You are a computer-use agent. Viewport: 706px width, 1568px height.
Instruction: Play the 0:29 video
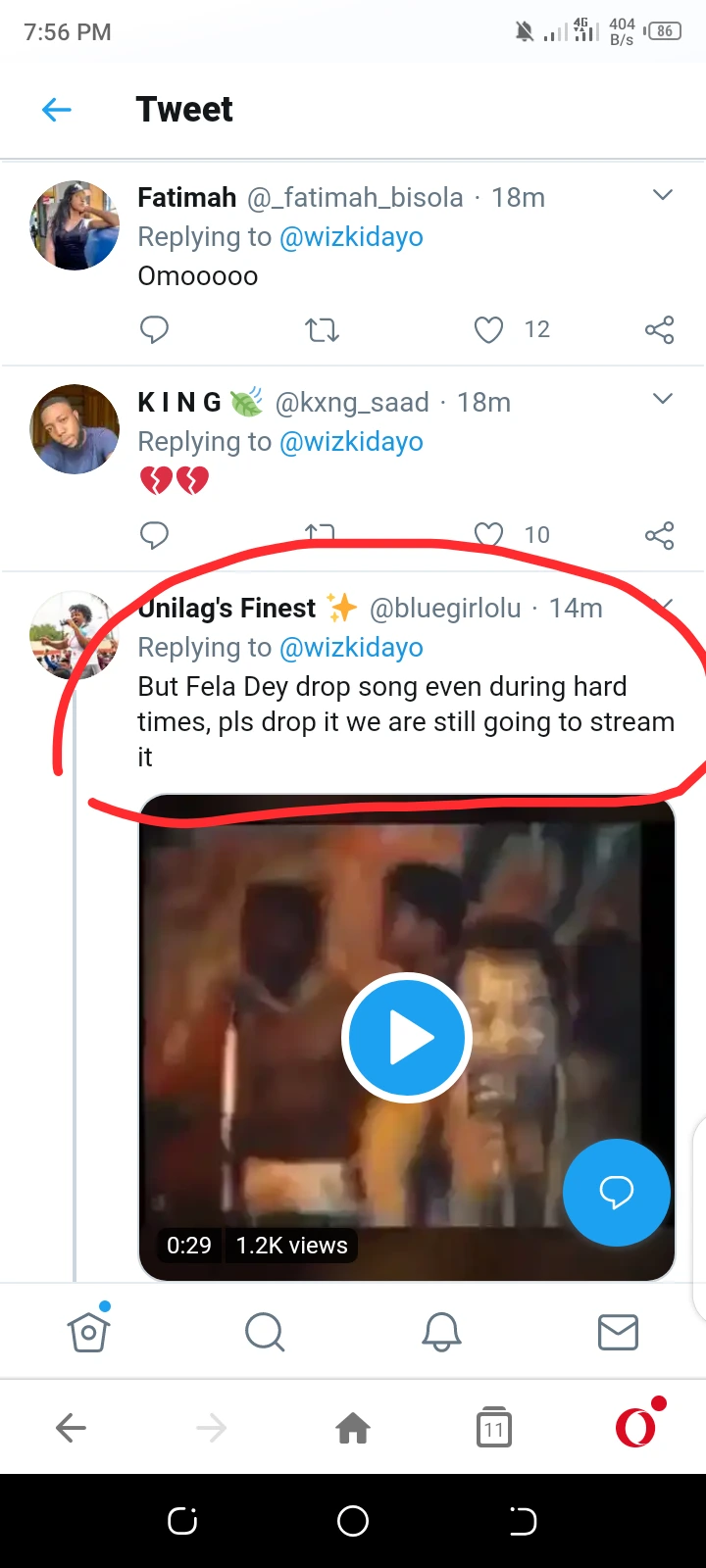click(406, 1038)
